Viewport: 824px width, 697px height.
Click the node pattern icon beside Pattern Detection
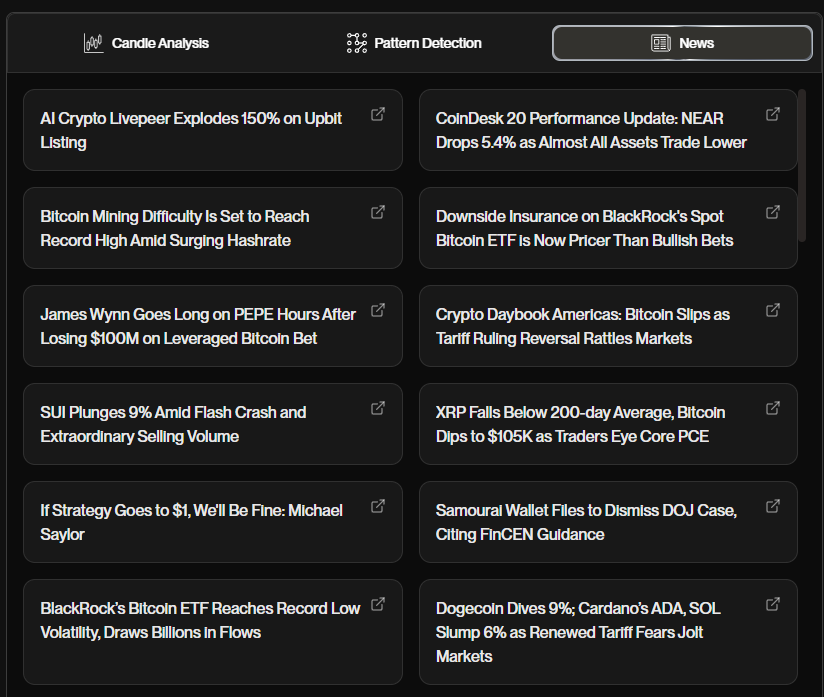click(x=357, y=43)
